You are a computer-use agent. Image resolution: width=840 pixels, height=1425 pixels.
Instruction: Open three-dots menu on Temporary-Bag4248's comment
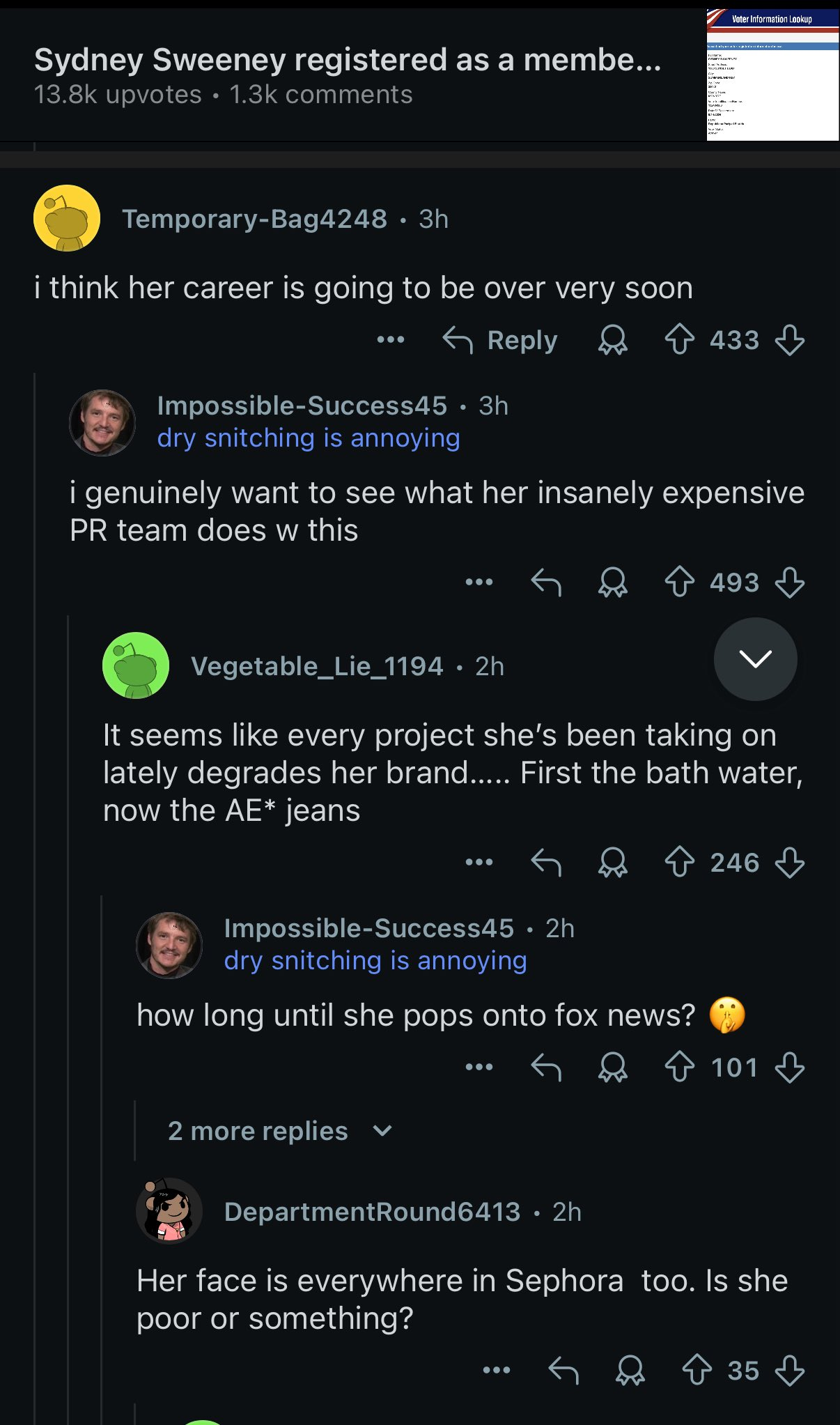coord(391,340)
